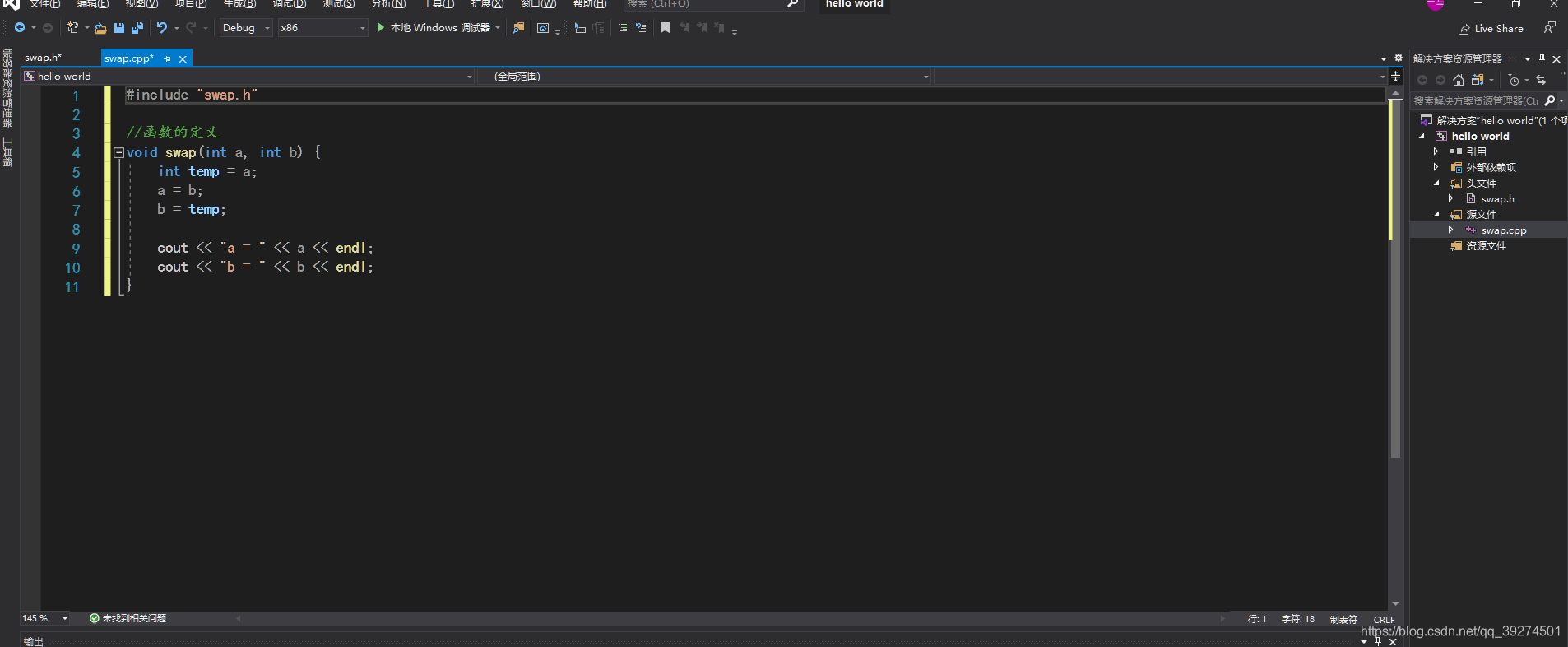Screen dimensions: 1568x647
Task: Open the 视图(V) menu
Action: click(141, 4)
